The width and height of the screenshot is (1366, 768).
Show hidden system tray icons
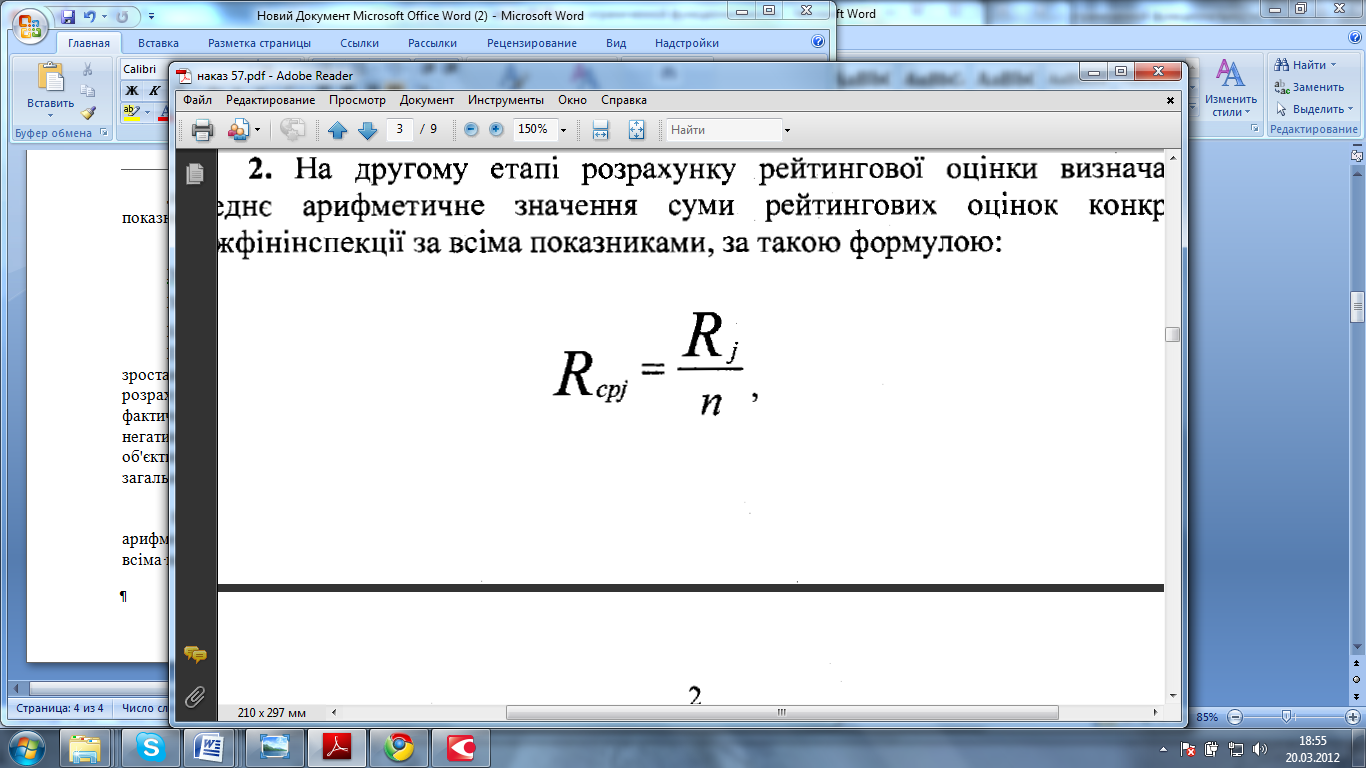(x=1164, y=748)
